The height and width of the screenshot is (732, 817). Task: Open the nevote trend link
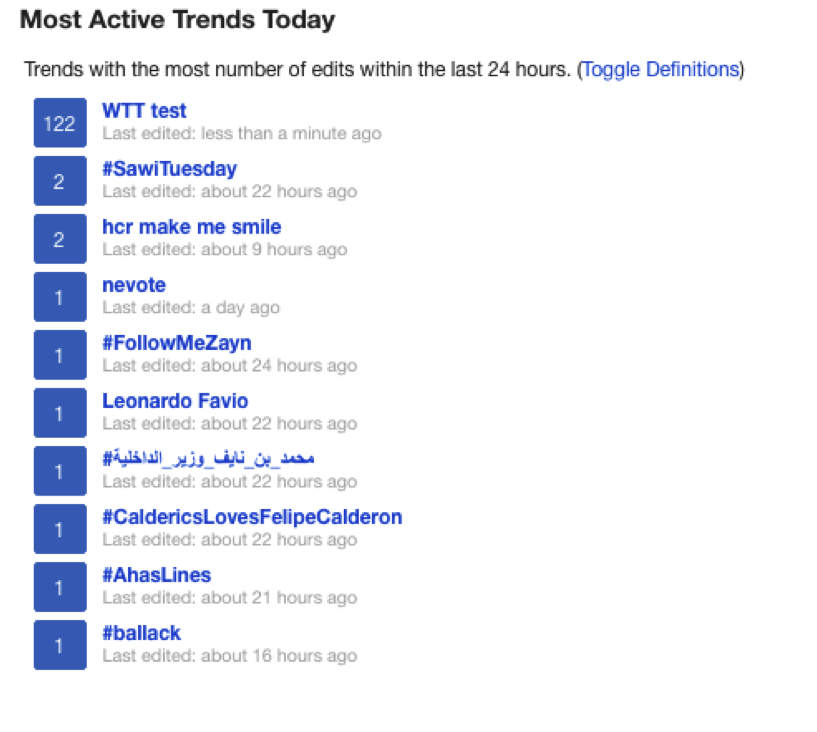tap(133, 285)
